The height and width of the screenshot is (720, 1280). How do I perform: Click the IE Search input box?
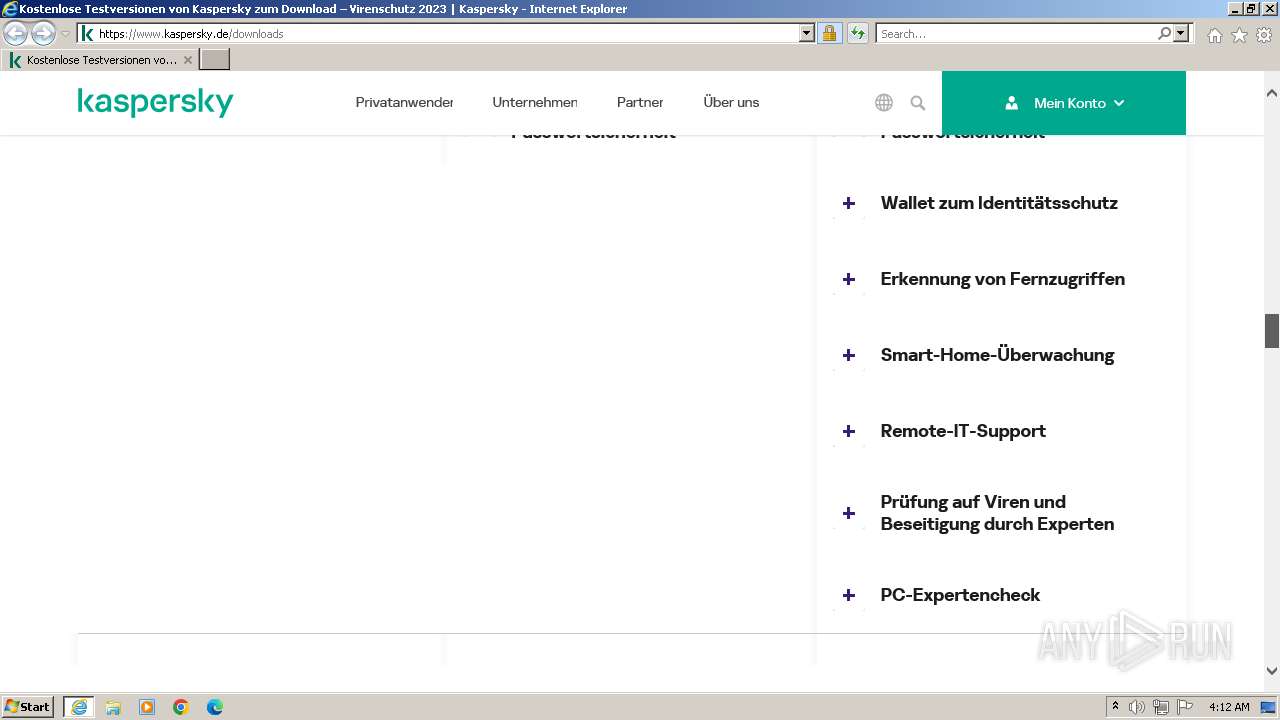point(1016,33)
